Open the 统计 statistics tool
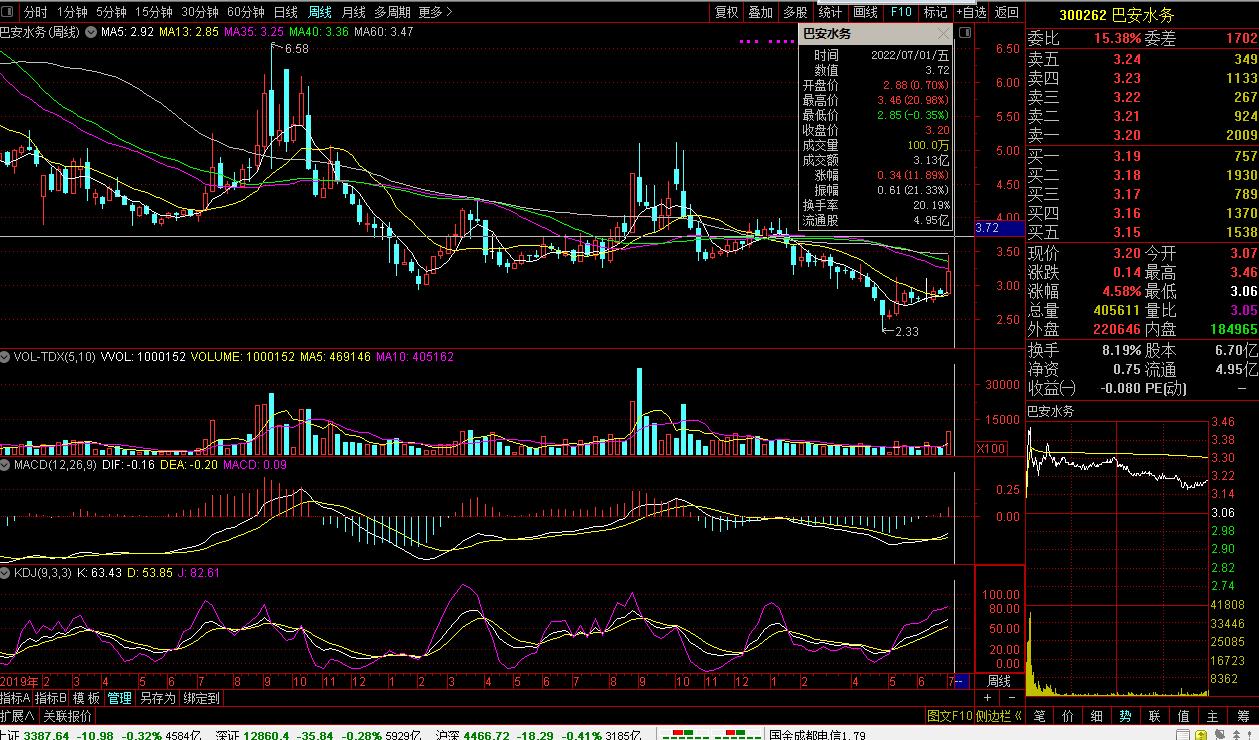1259x740 pixels. point(830,12)
